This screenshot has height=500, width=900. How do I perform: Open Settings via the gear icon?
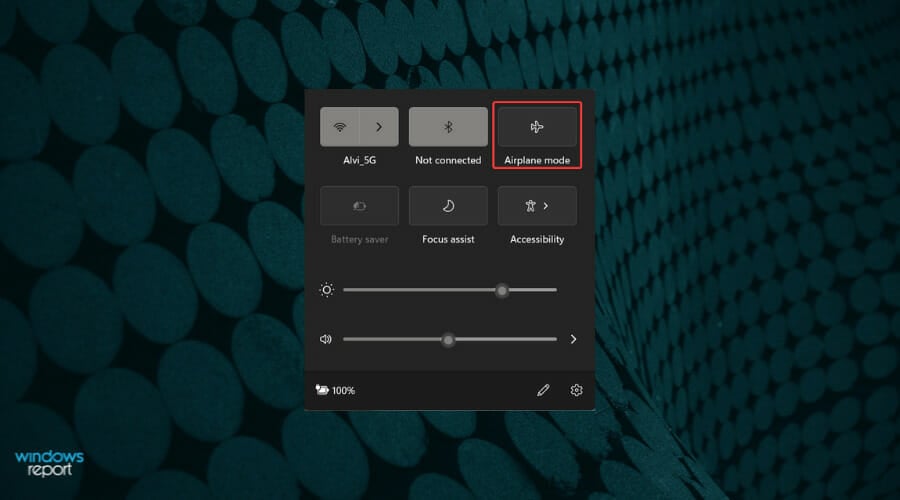coord(576,390)
